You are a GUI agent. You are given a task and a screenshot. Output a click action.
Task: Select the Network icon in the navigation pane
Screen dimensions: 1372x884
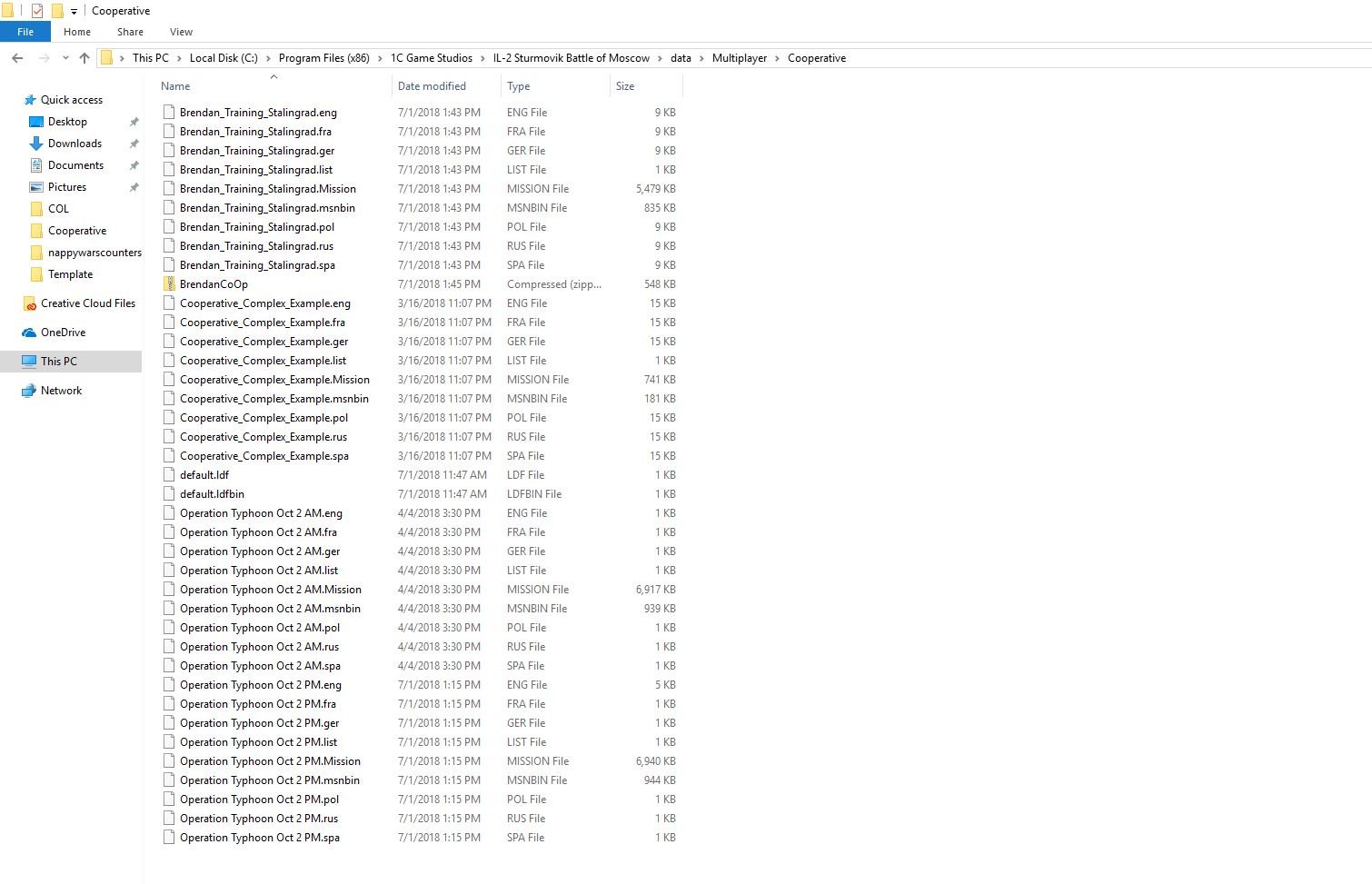click(x=29, y=391)
